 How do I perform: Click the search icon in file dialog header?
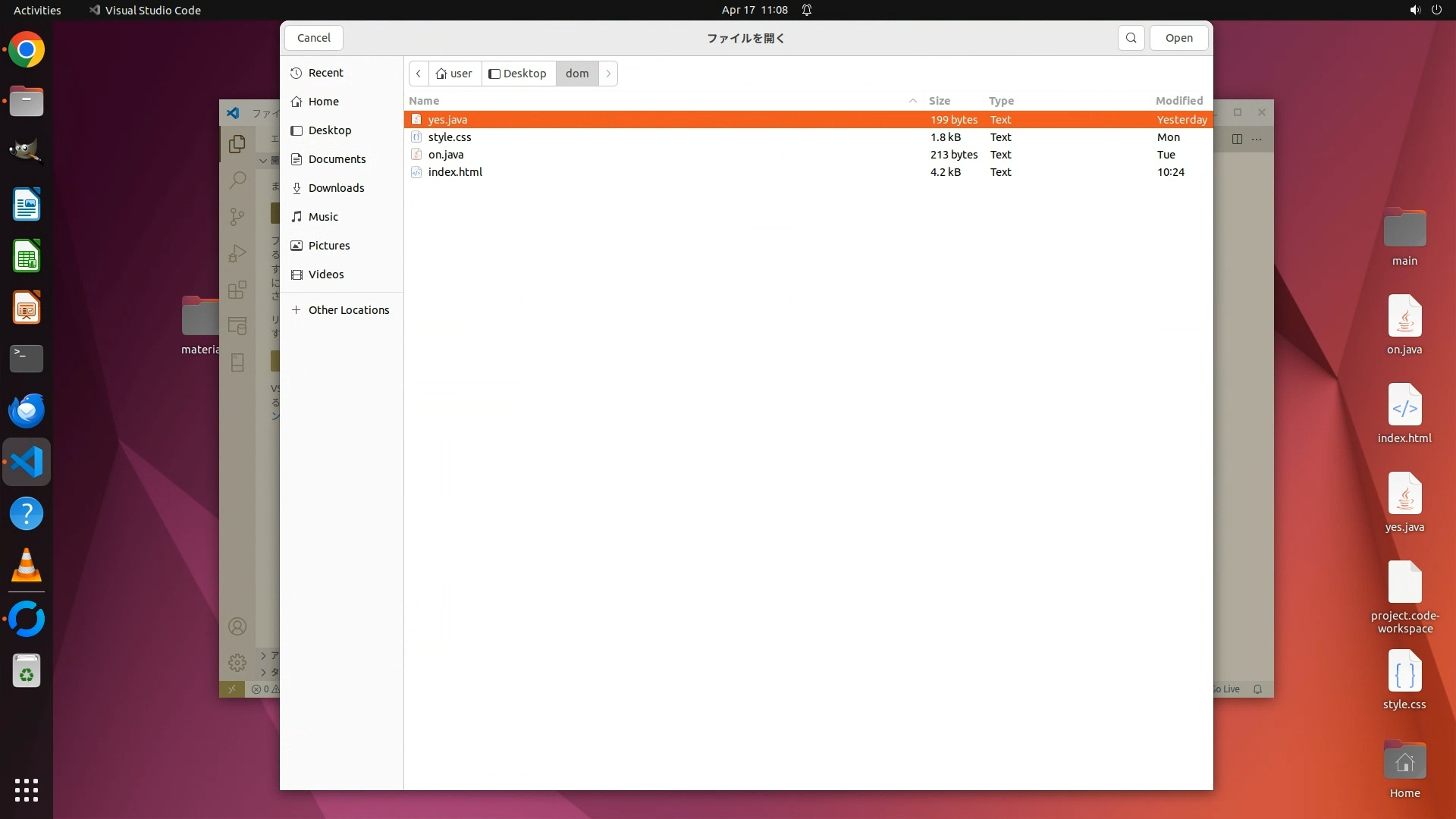point(1131,38)
